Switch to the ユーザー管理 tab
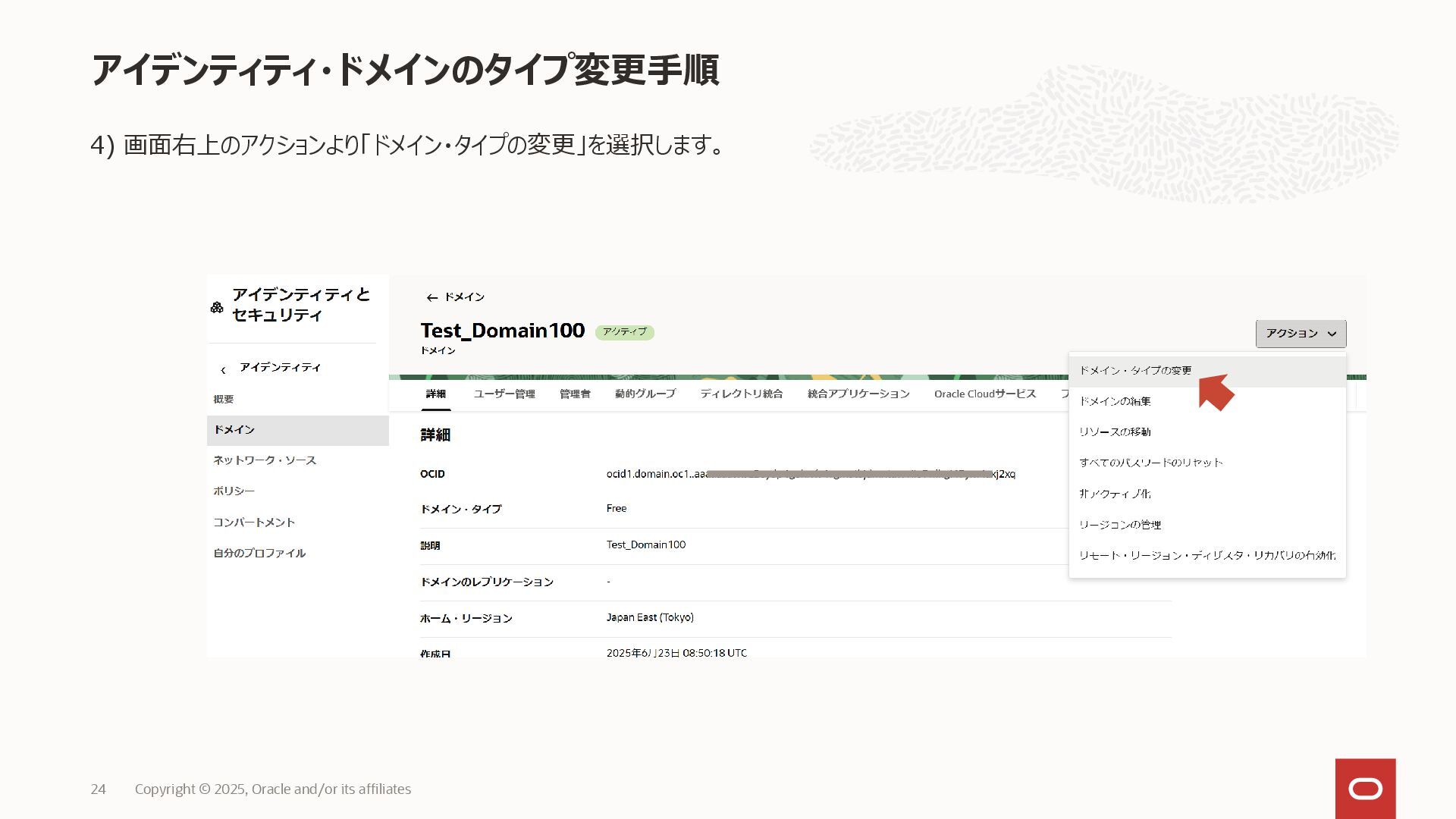Screen dimensions: 1456x819 pos(504,394)
